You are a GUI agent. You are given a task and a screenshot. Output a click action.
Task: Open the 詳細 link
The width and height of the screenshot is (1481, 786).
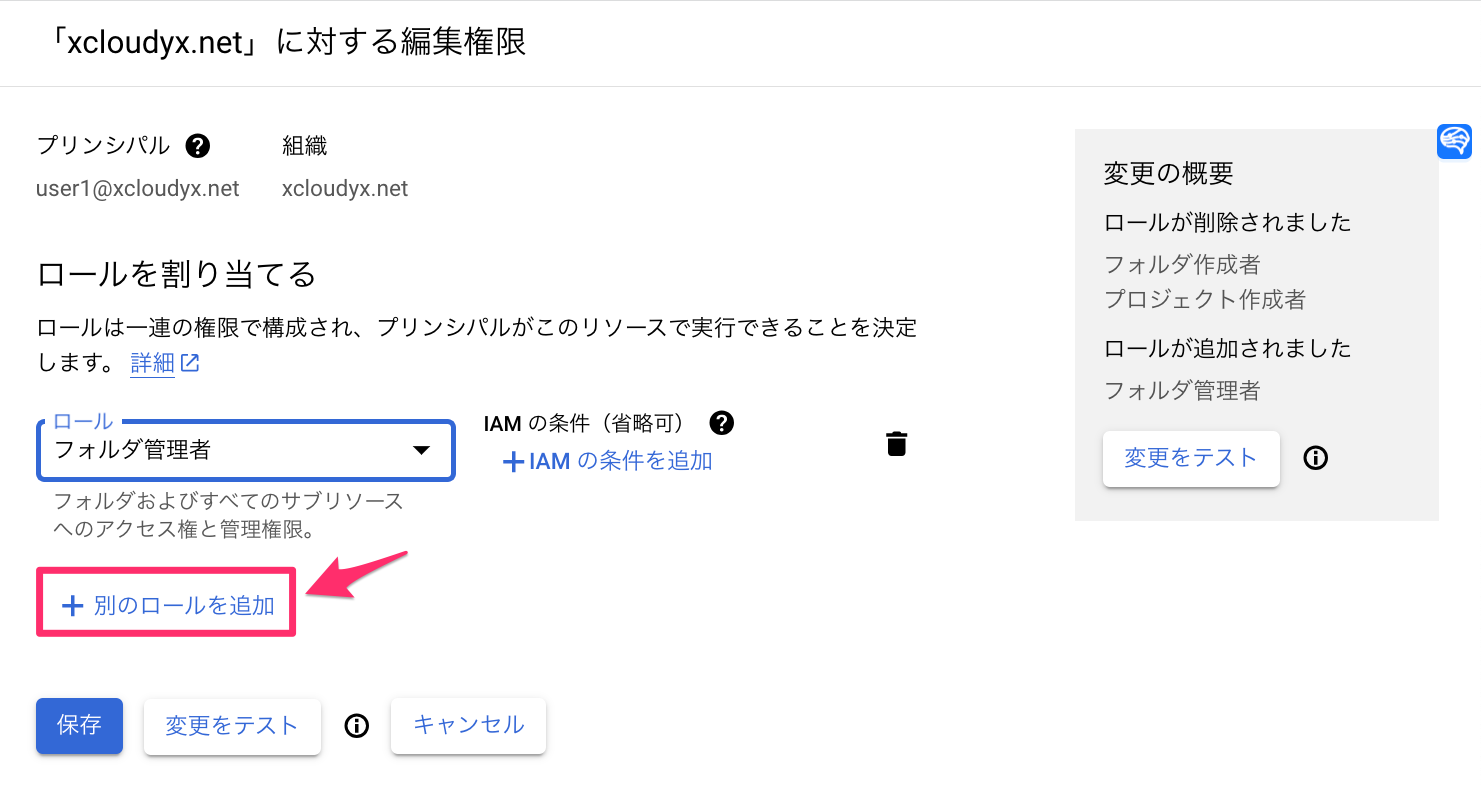point(152,363)
